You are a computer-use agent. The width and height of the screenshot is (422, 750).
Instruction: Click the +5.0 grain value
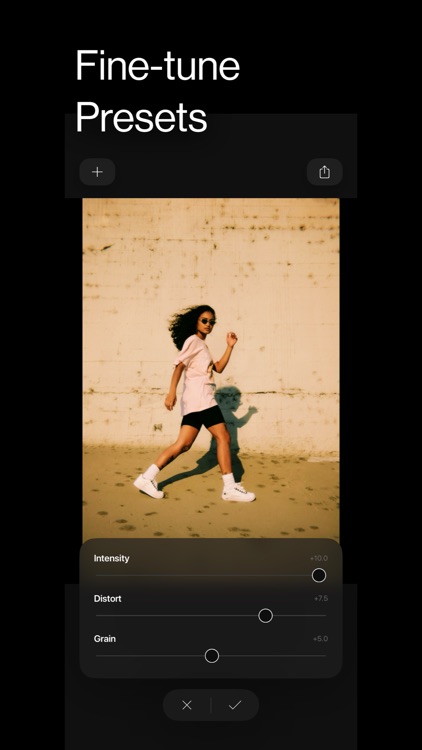pos(320,639)
